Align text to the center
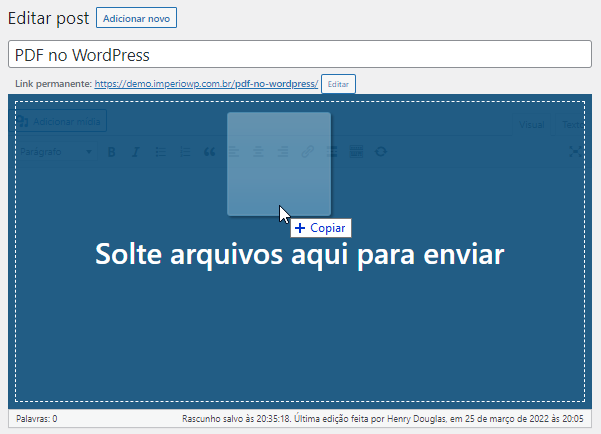Screen dimensions: 601x434 (x=258, y=152)
